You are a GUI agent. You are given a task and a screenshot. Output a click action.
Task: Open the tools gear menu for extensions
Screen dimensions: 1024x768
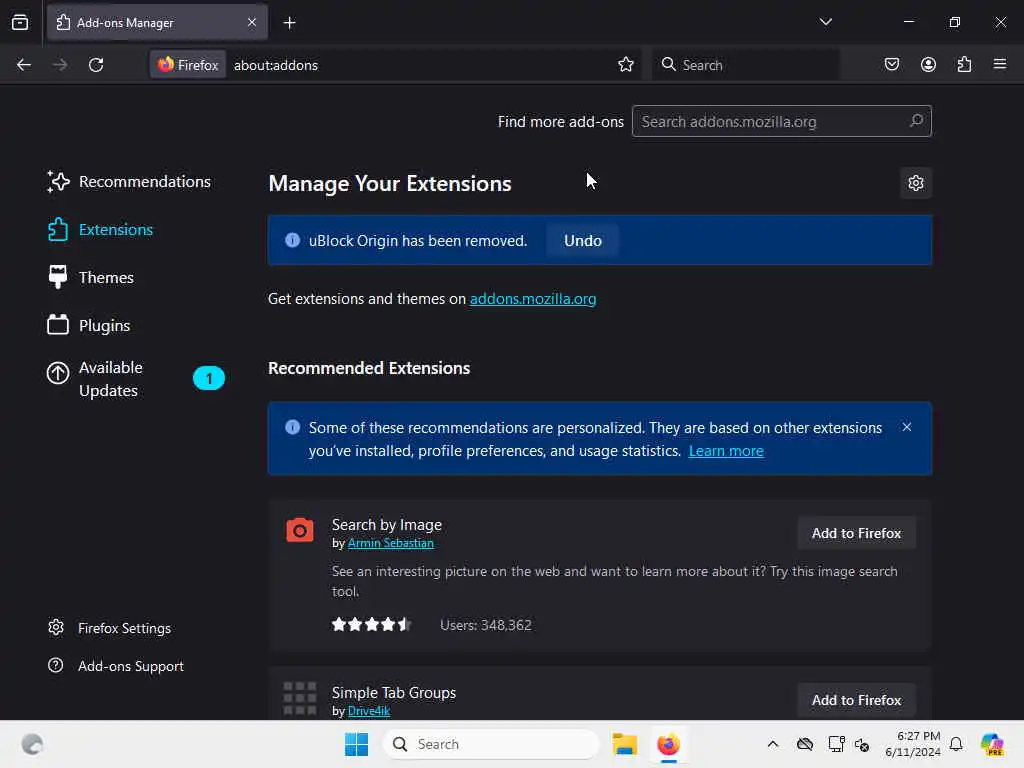pyautogui.click(x=916, y=183)
